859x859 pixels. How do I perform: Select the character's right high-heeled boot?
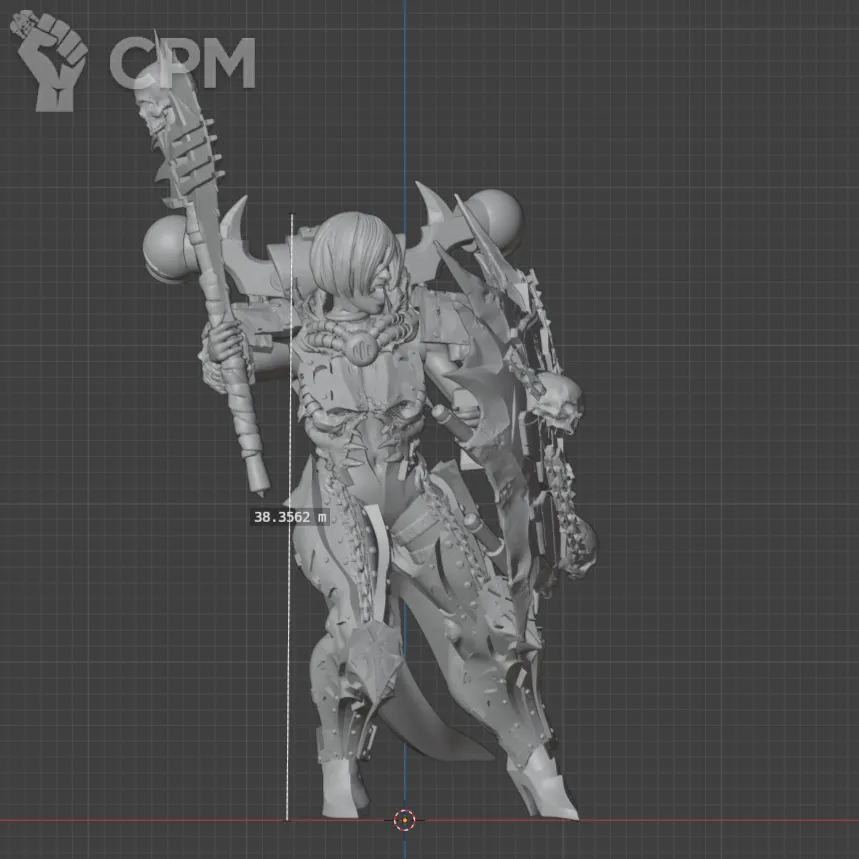542,784
